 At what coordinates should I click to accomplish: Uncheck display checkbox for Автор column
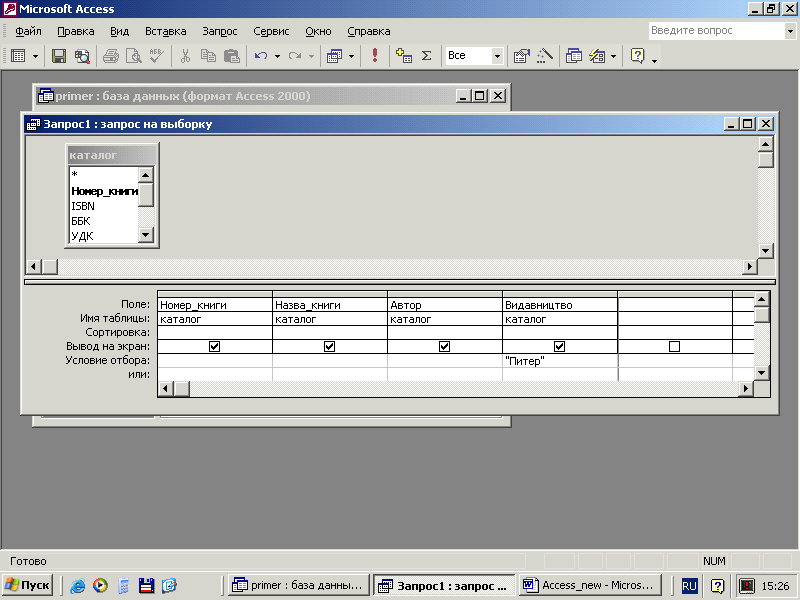click(444, 346)
